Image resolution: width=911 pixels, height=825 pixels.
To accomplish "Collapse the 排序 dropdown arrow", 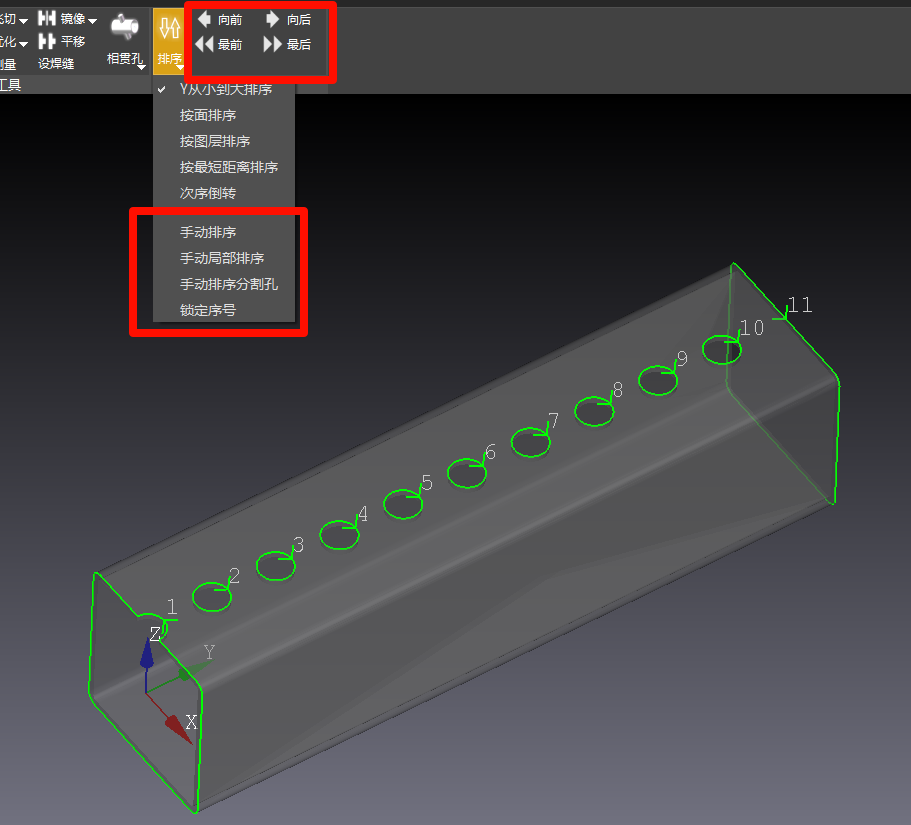I will click(x=180, y=67).
